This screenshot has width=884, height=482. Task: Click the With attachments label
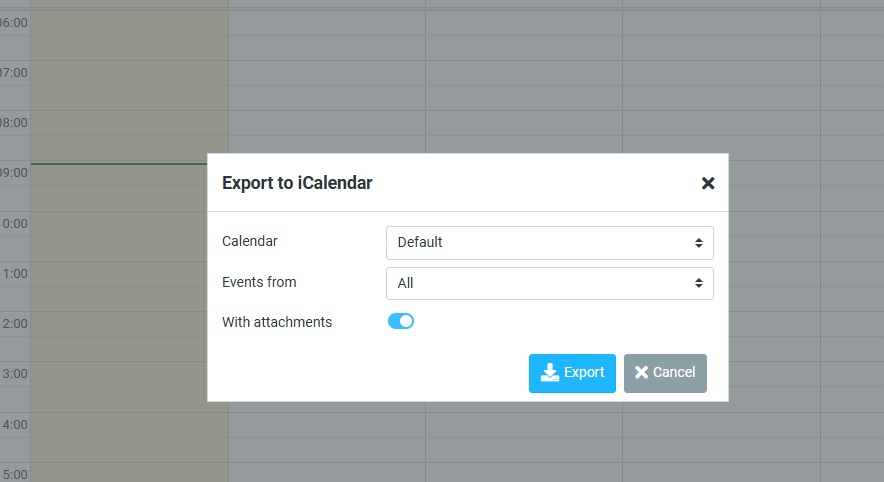(277, 322)
